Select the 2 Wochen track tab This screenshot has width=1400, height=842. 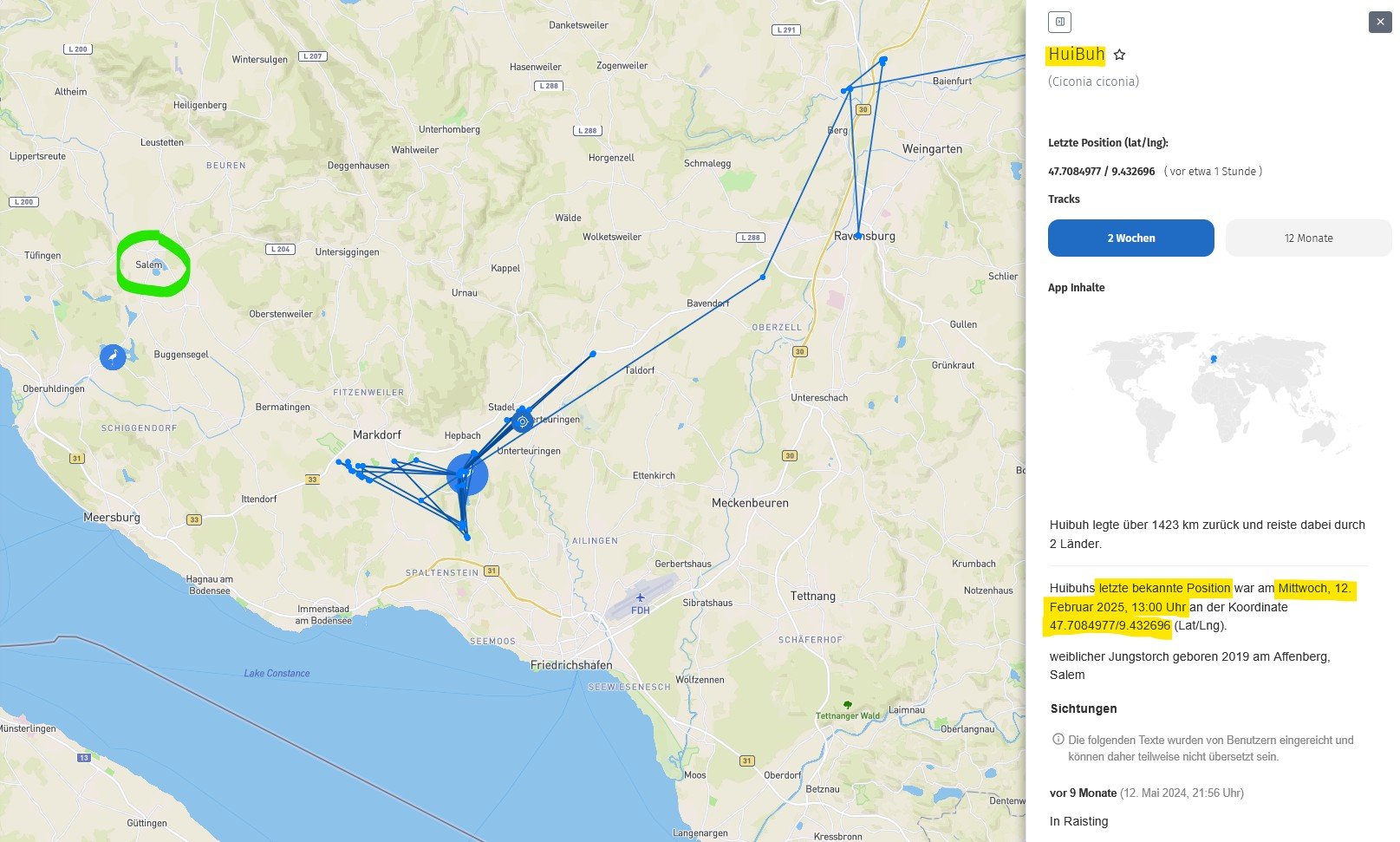[x=1130, y=238]
